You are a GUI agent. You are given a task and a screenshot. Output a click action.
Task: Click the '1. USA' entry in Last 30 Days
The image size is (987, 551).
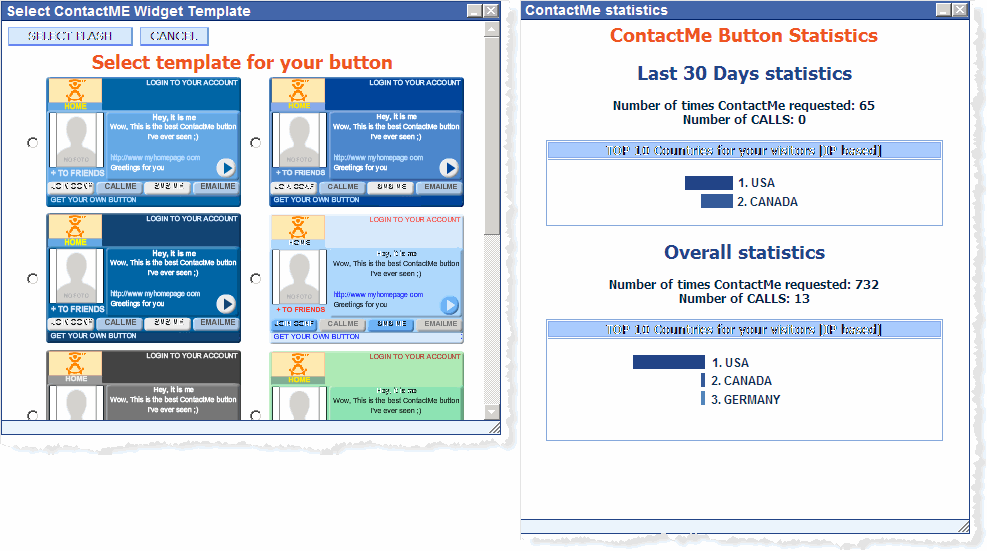tap(756, 183)
